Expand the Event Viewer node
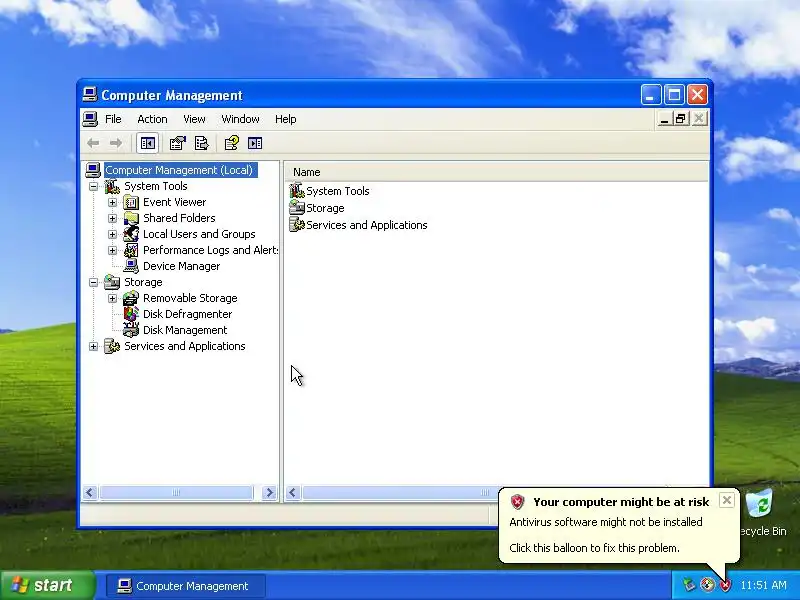 pyautogui.click(x=112, y=203)
